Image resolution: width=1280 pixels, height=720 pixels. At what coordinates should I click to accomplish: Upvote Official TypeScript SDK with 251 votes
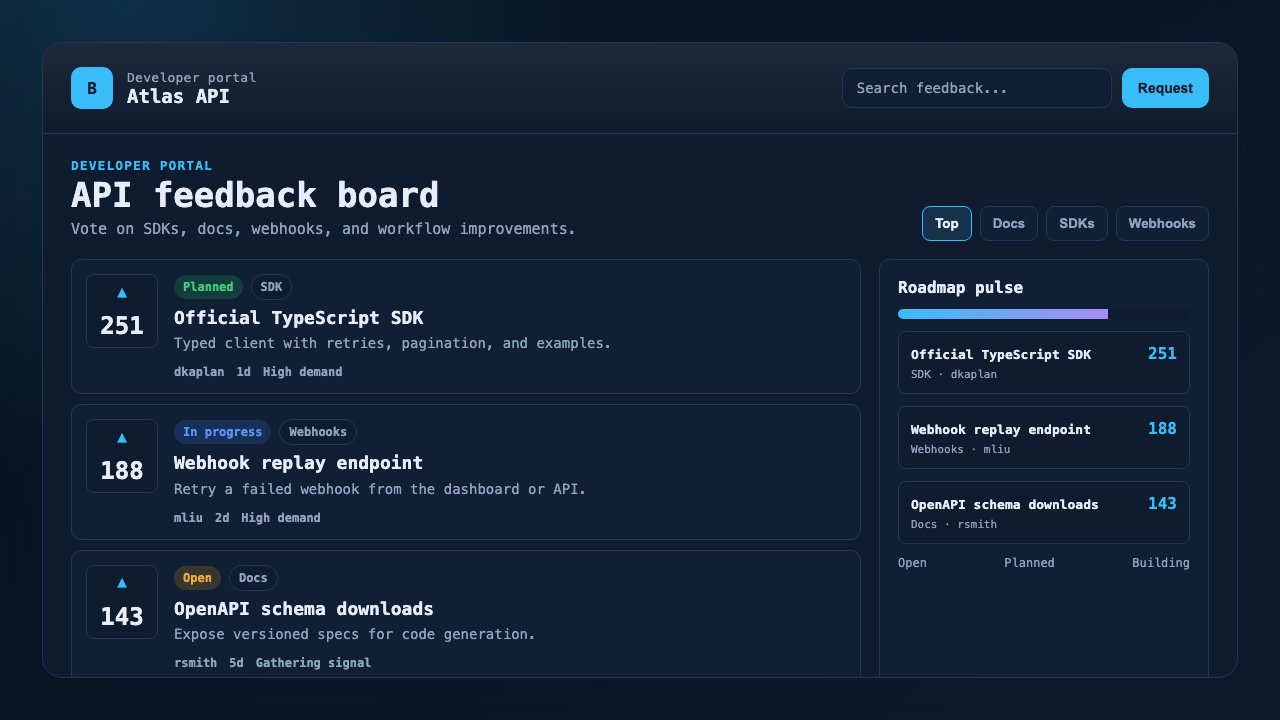pos(122,311)
